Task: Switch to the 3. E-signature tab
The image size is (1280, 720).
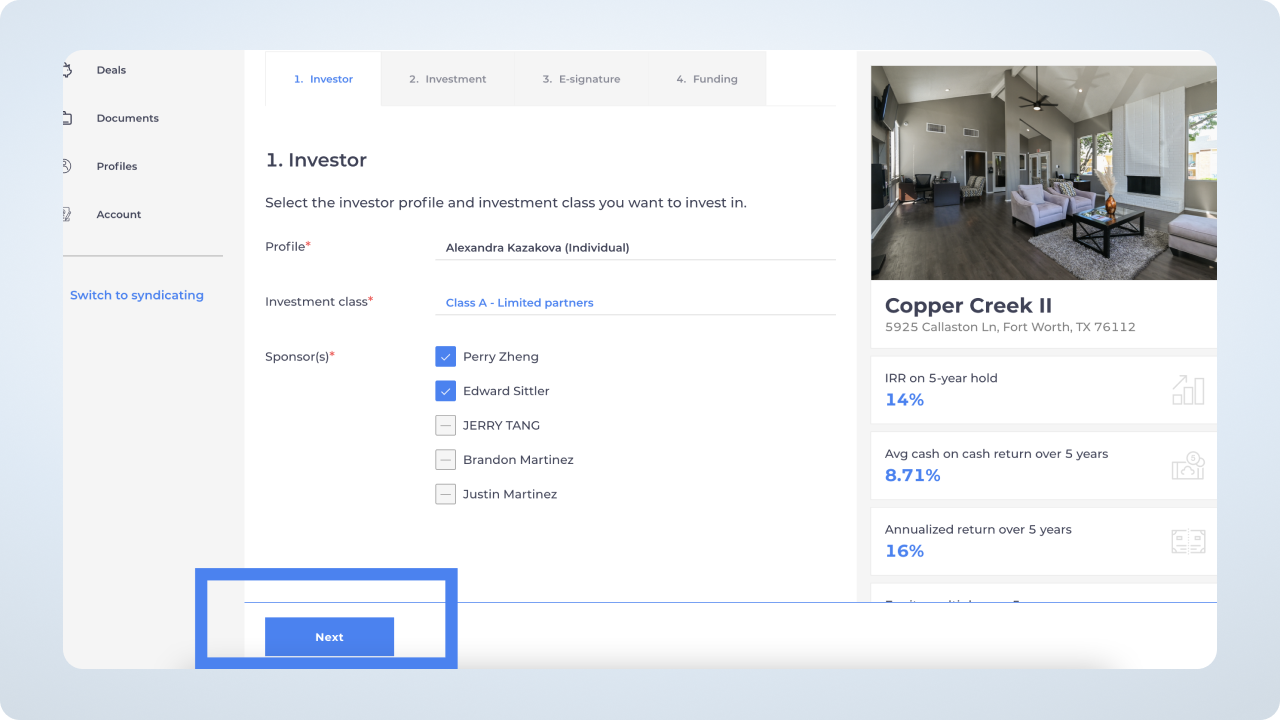Action: coord(582,79)
